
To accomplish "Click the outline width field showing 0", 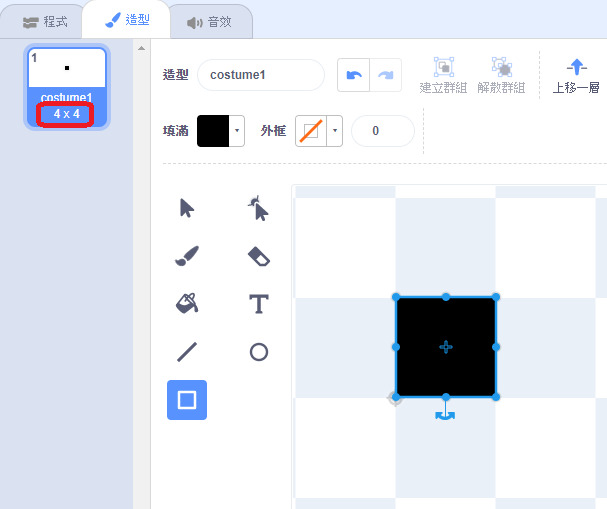I will 383,131.
